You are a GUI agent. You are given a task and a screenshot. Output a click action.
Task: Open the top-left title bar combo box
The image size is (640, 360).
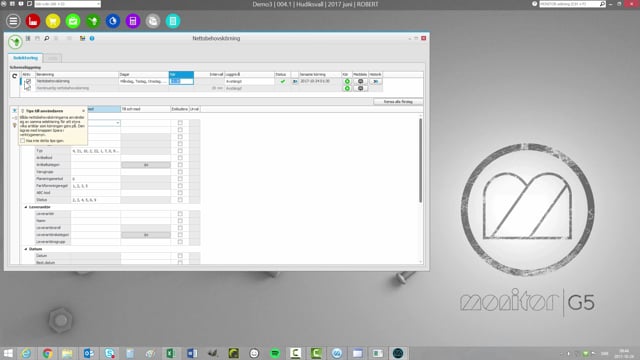click(67, 4)
